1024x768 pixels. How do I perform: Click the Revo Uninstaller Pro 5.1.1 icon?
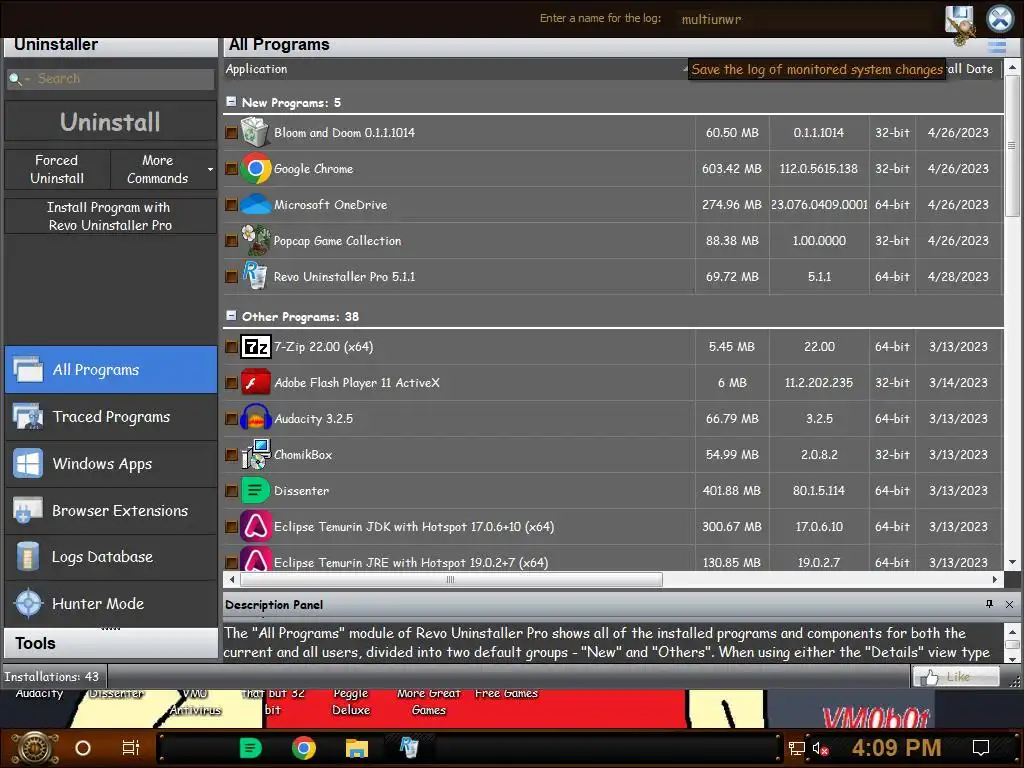[255, 276]
